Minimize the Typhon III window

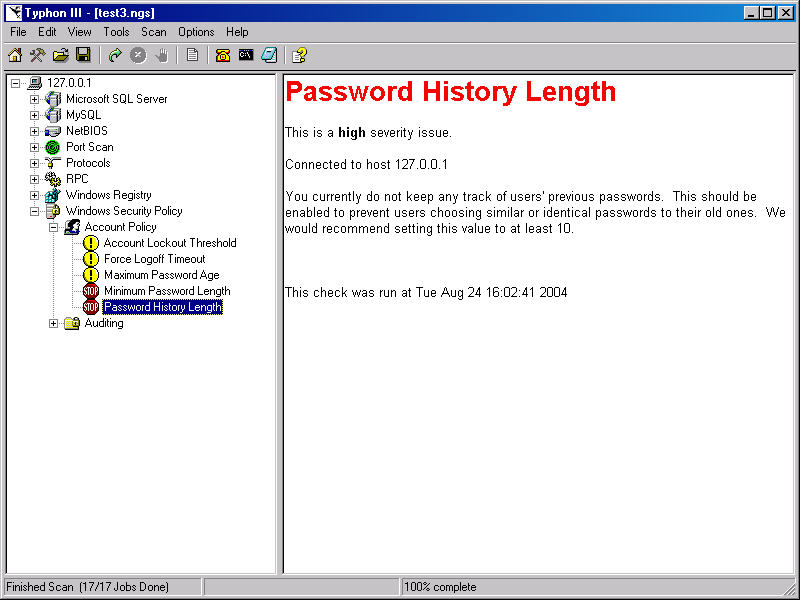coord(751,13)
